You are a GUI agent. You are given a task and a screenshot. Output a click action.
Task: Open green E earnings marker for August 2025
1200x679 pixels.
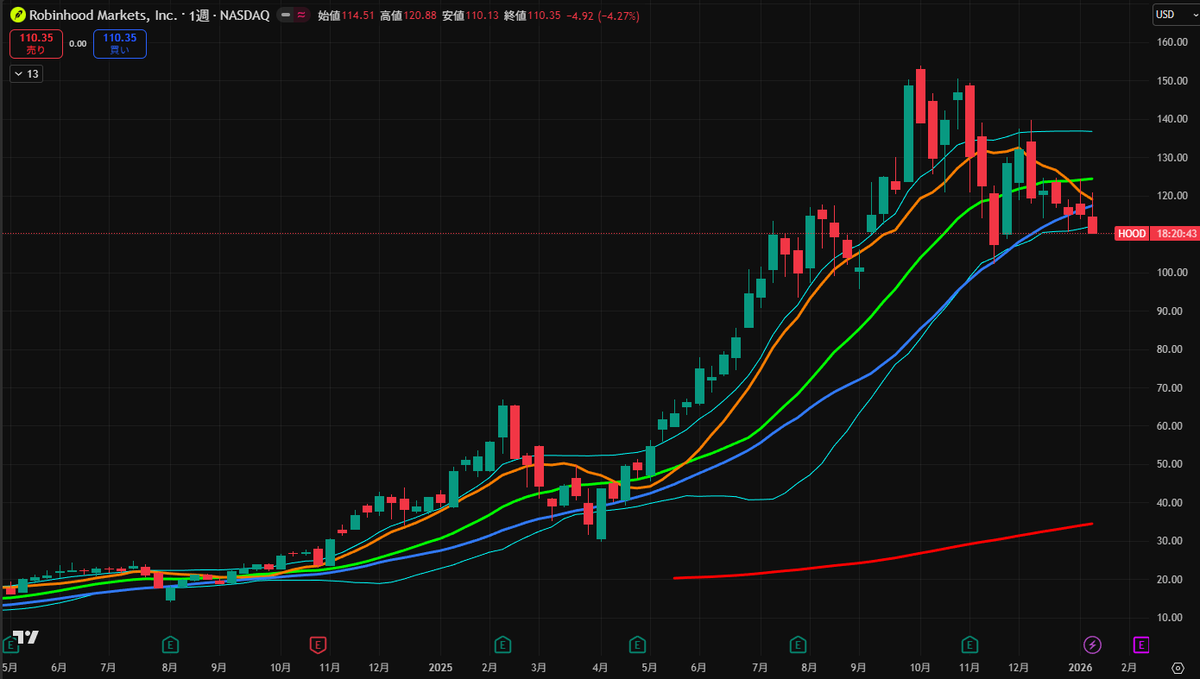(x=798, y=644)
